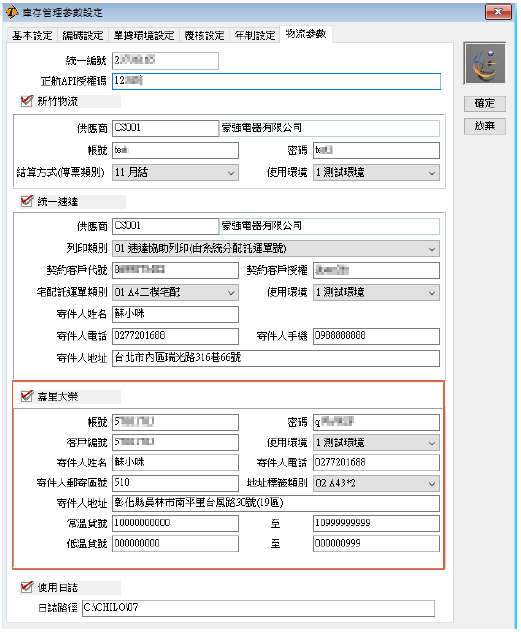Click 密碼 field in 嘉里大榮 section
521x632 pixels.
tap(376, 422)
